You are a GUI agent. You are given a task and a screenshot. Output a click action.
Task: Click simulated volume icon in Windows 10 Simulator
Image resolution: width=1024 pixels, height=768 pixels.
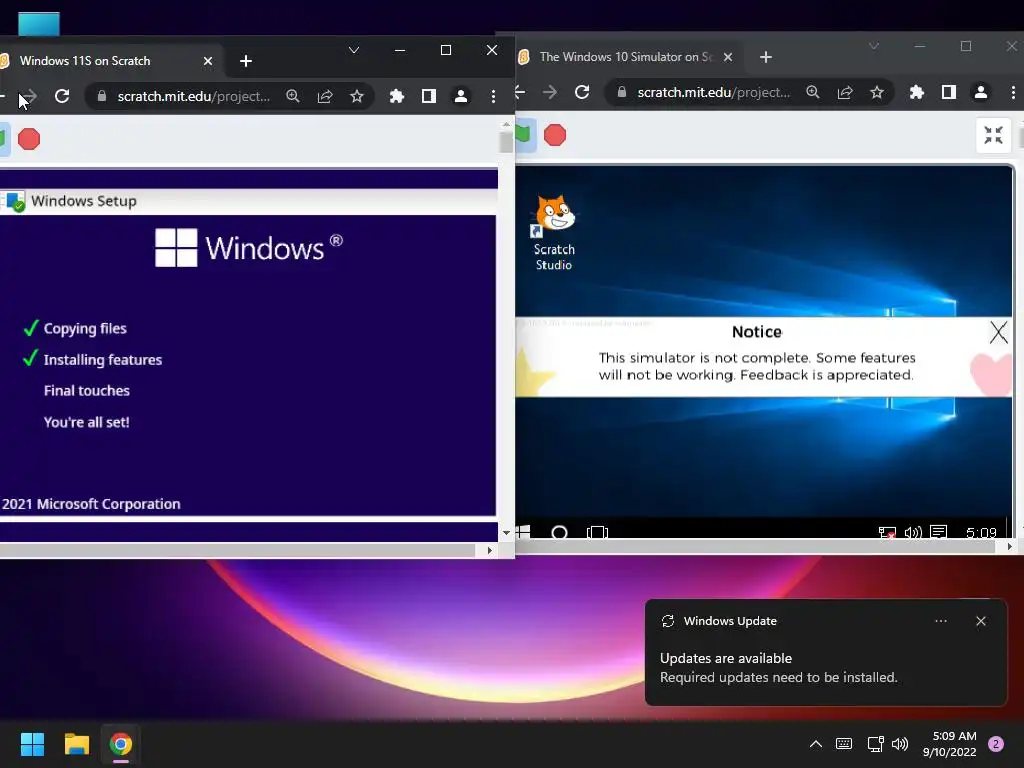[913, 532]
